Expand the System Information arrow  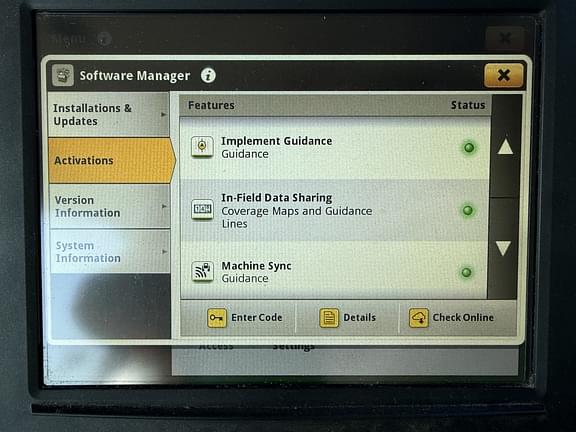(x=165, y=252)
